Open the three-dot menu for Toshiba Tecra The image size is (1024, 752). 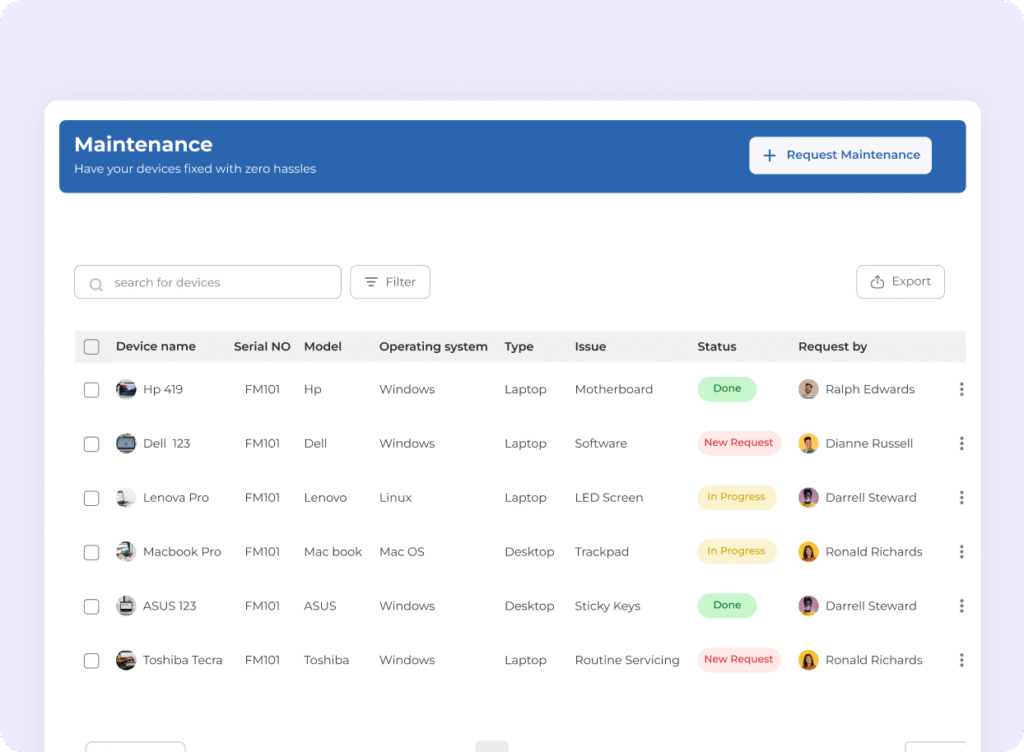click(961, 660)
